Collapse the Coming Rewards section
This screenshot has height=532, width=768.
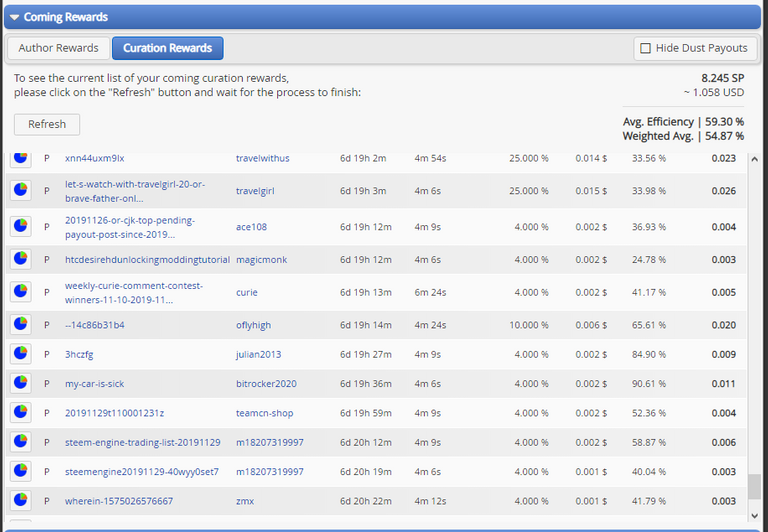(x=15, y=17)
